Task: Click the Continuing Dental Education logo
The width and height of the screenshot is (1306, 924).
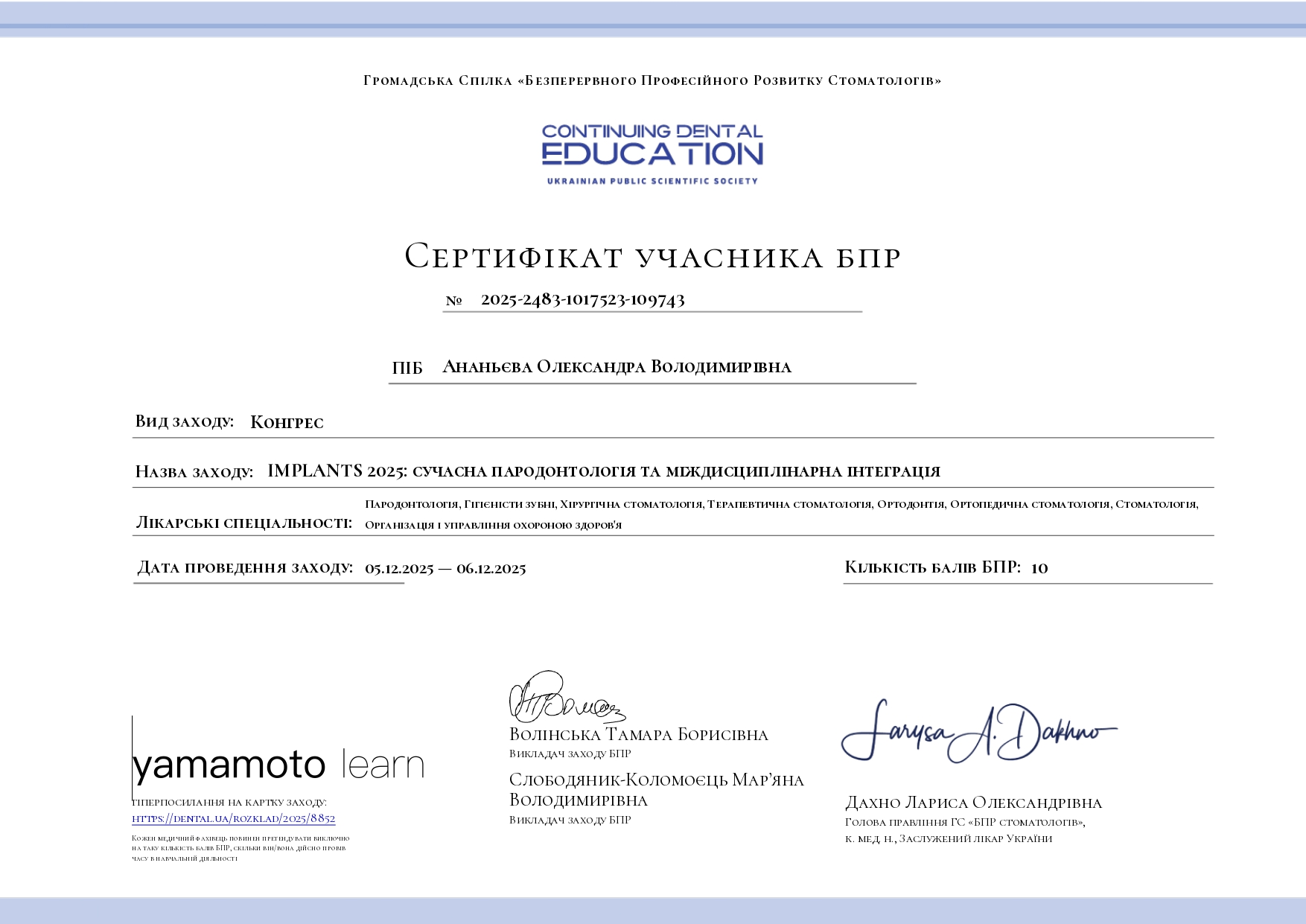Action: [x=652, y=154]
